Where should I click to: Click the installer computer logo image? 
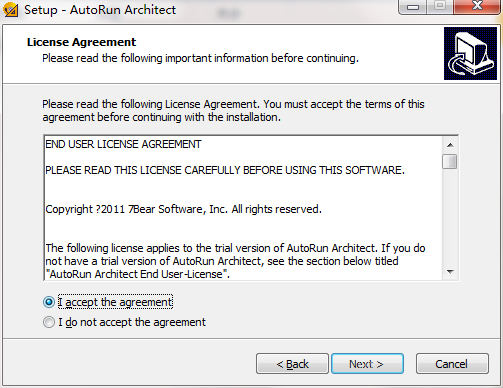coord(470,53)
